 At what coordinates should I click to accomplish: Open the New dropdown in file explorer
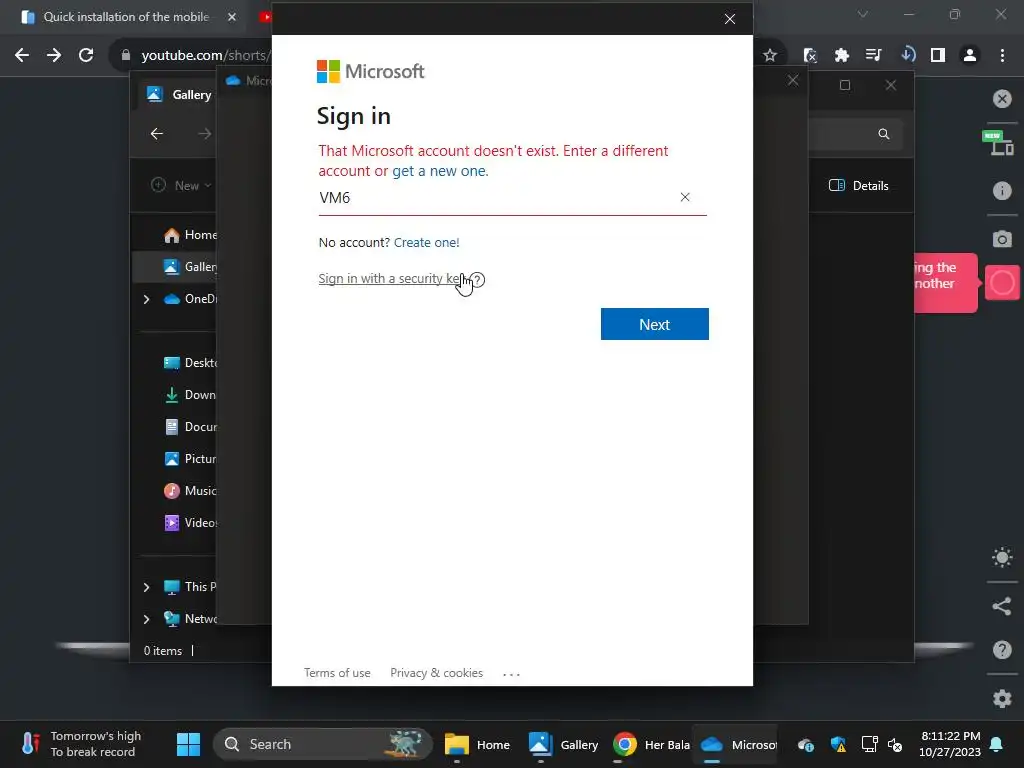(x=182, y=185)
